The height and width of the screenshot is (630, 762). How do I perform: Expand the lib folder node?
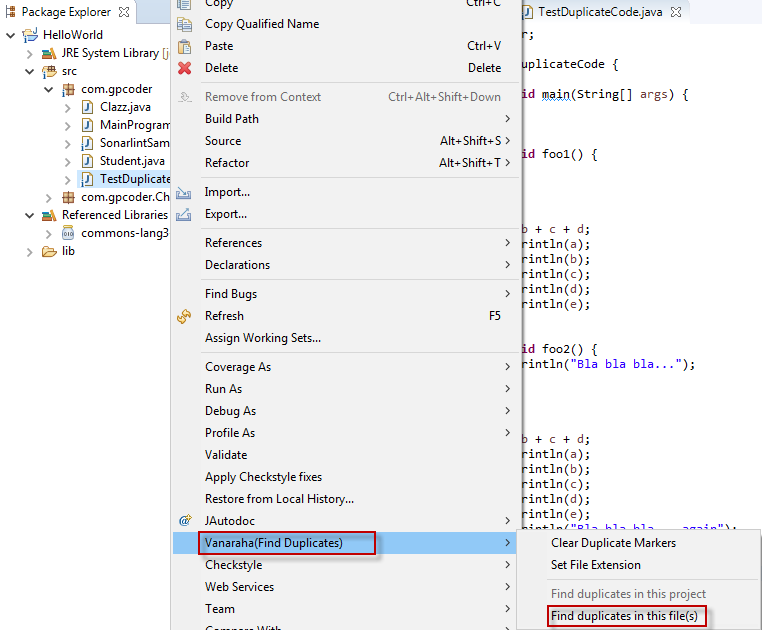coord(30,252)
